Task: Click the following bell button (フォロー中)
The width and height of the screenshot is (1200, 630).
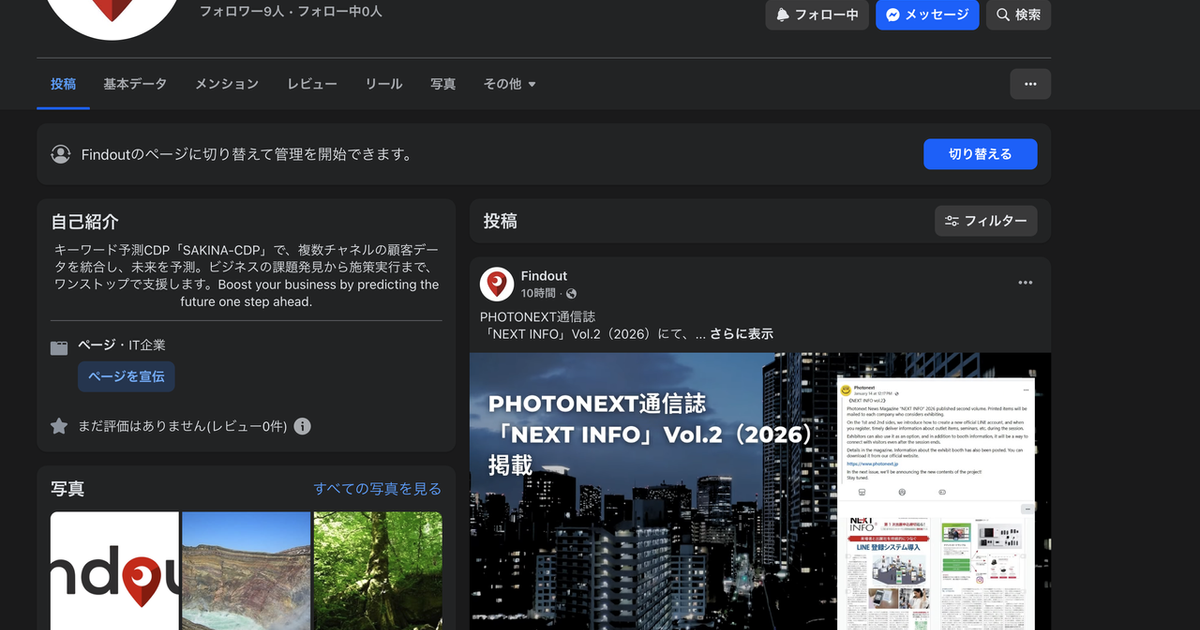Action: pyautogui.click(x=817, y=15)
